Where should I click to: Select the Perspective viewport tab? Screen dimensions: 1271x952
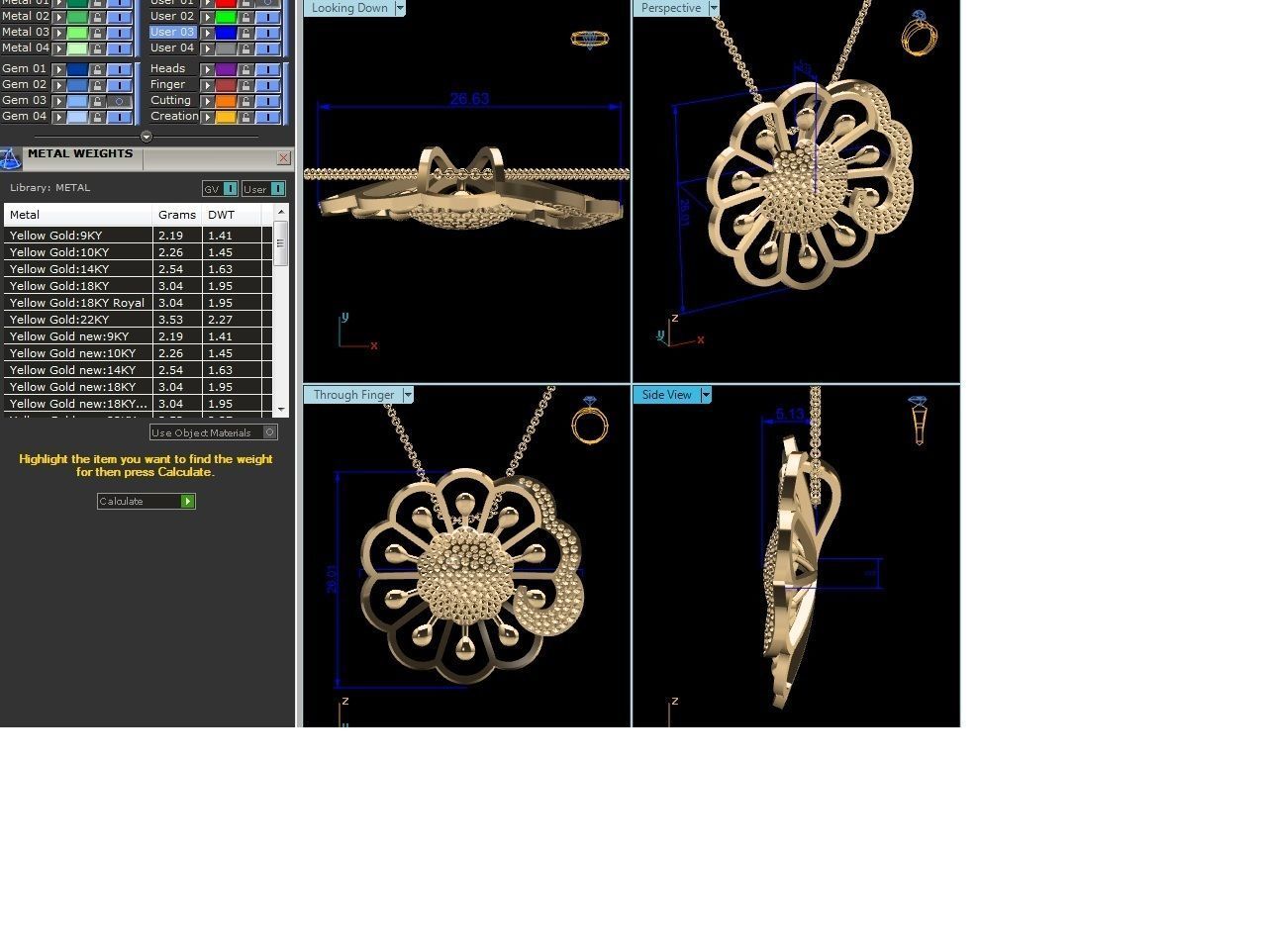(x=671, y=8)
